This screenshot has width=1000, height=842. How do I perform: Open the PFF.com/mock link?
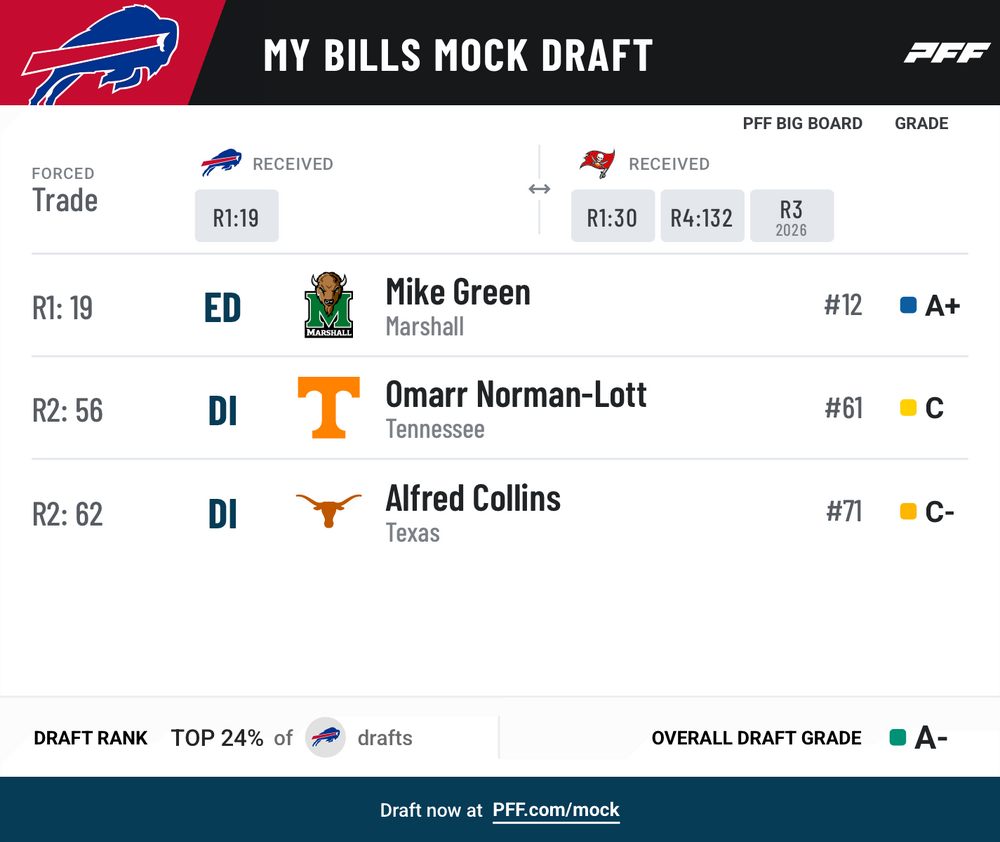556,810
